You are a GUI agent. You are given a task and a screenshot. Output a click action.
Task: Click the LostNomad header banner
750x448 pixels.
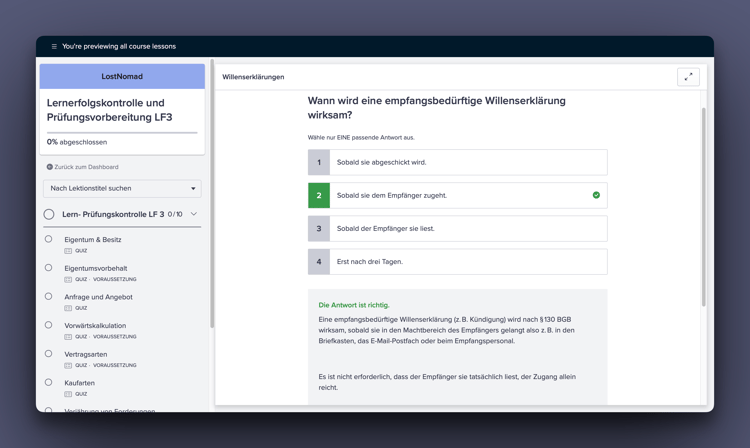[x=122, y=76]
